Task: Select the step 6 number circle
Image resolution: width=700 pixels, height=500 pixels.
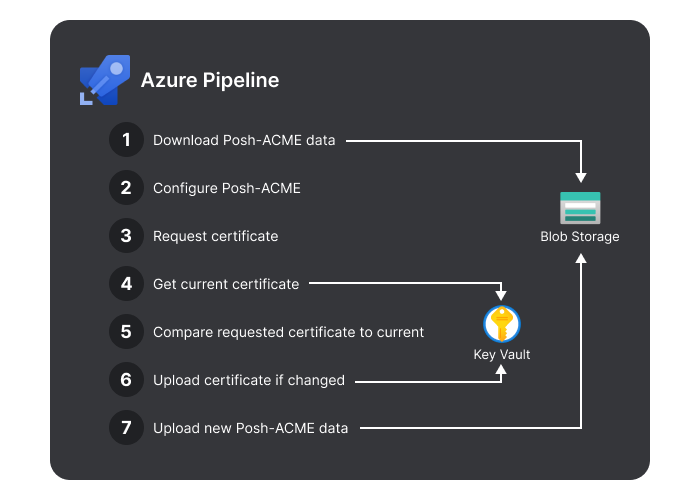Action: (x=126, y=380)
